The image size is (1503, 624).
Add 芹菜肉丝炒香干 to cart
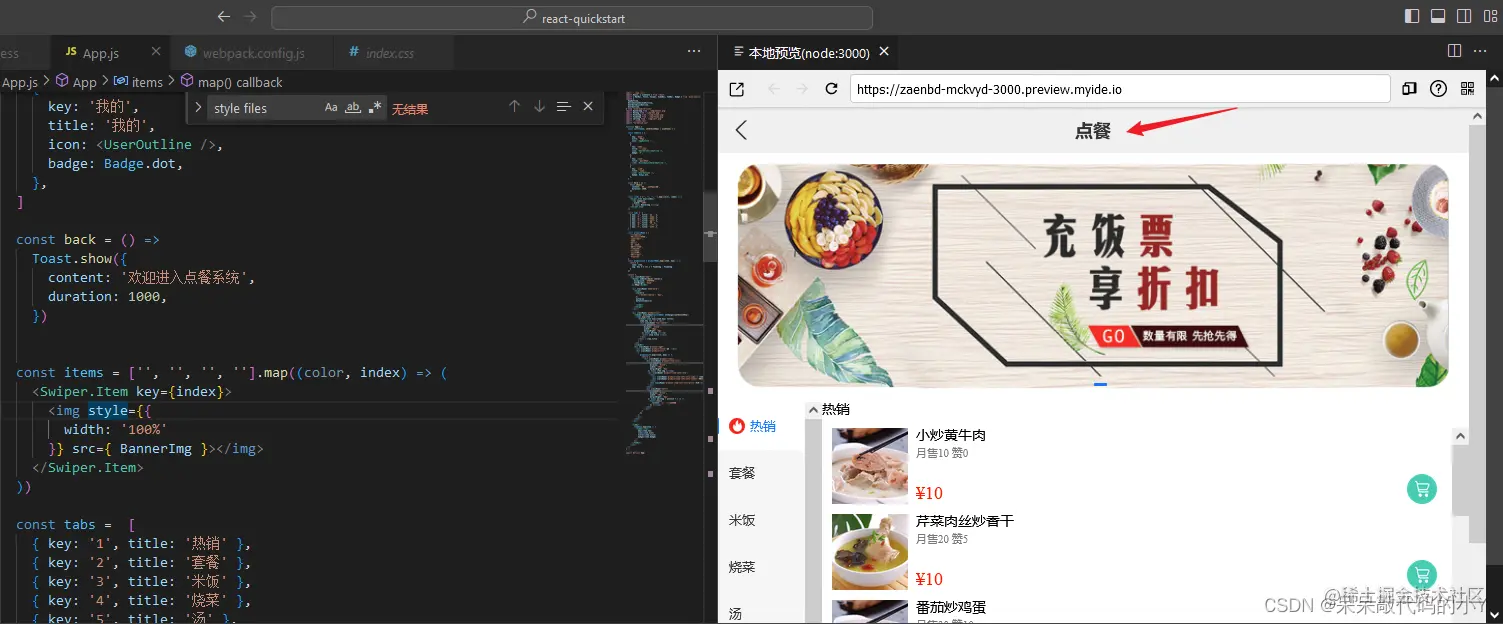pos(1422,575)
